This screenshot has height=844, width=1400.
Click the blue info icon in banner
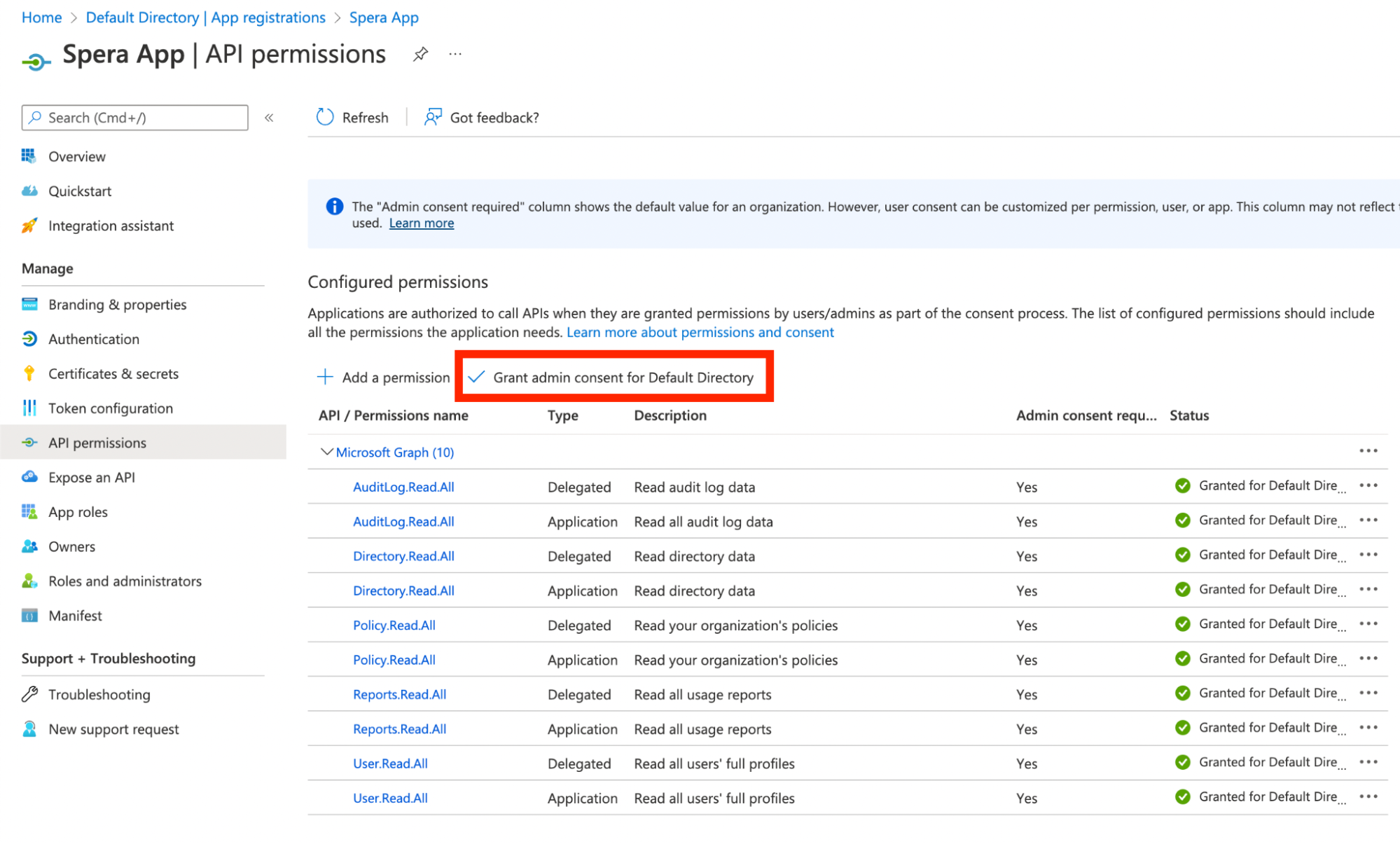[x=335, y=207]
